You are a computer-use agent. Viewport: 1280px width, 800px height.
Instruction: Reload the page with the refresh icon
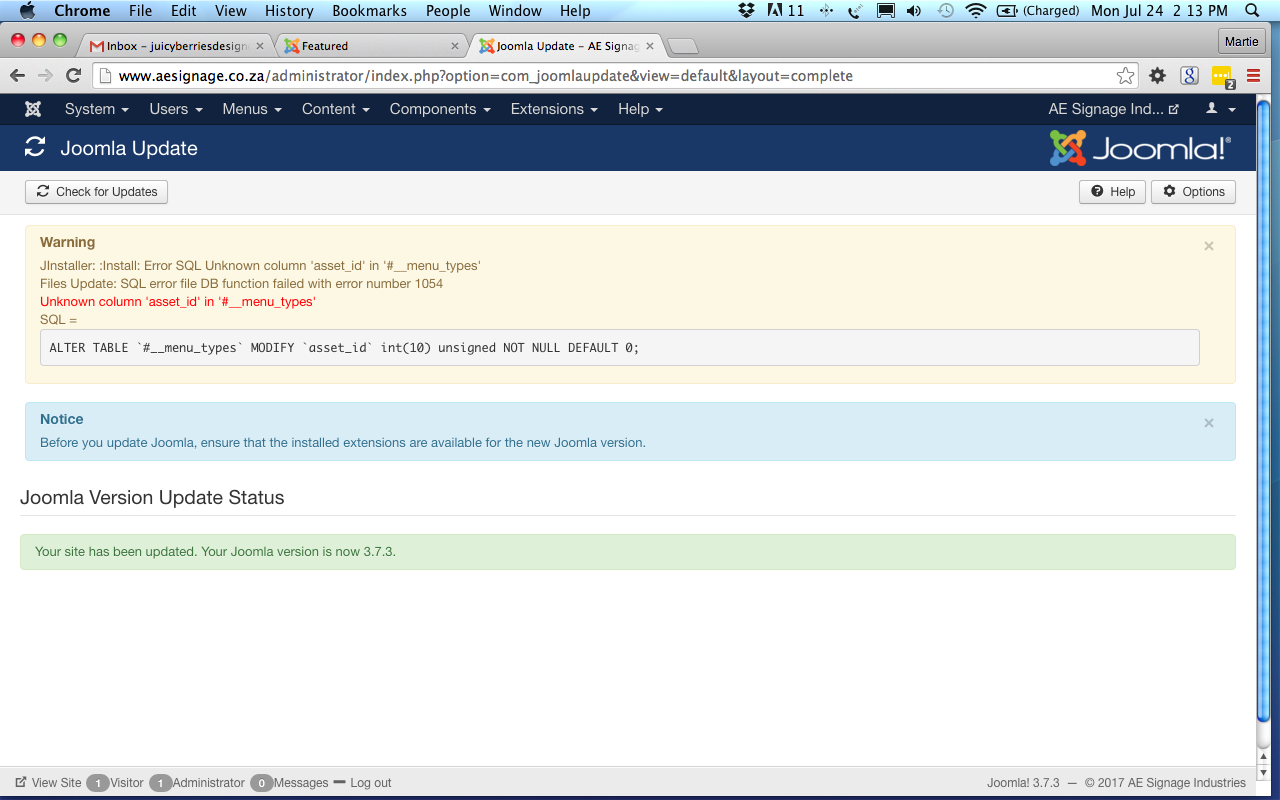(73, 75)
